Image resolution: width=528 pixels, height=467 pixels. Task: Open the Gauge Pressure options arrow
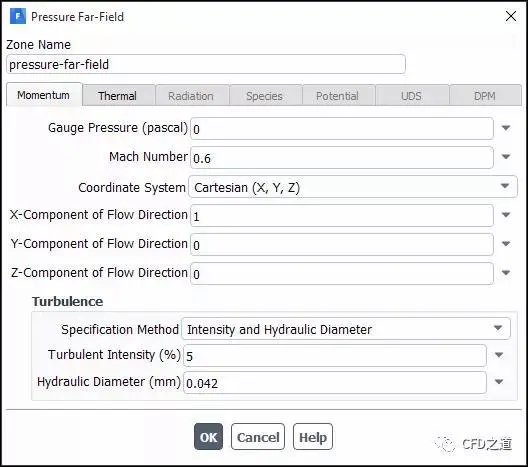pyautogui.click(x=506, y=128)
